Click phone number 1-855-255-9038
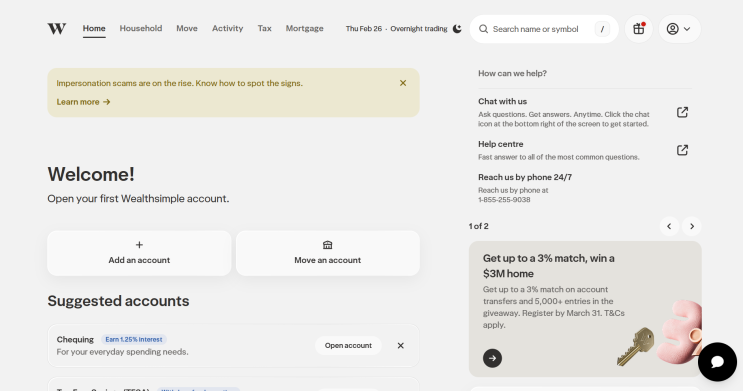 tap(504, 200)
